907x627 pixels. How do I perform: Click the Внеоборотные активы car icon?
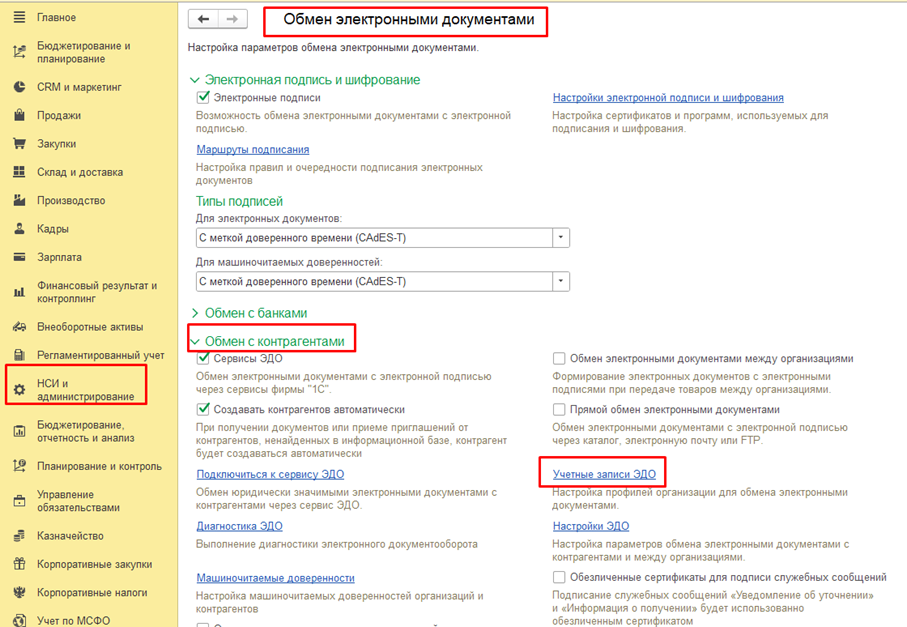click(19, 327)
